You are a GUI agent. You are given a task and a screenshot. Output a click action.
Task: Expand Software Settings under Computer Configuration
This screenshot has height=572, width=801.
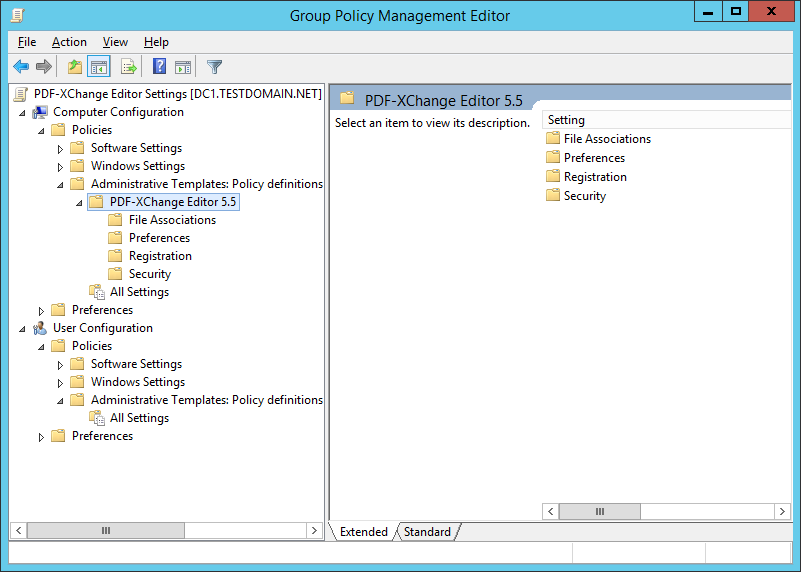coord(60,149)
